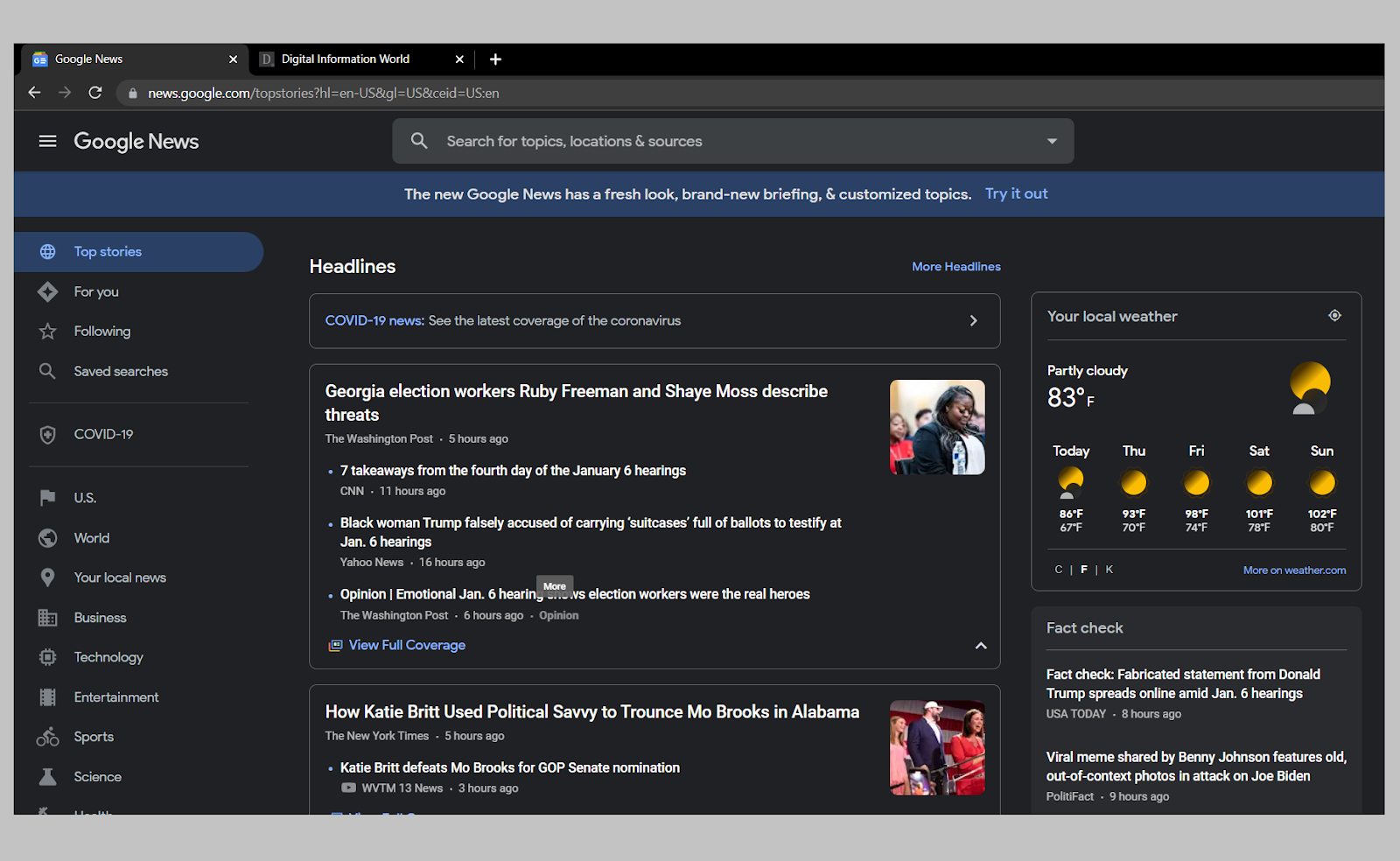Click the Saved searches magnifier icon
Screen dimensions: 1400x861
48,371
